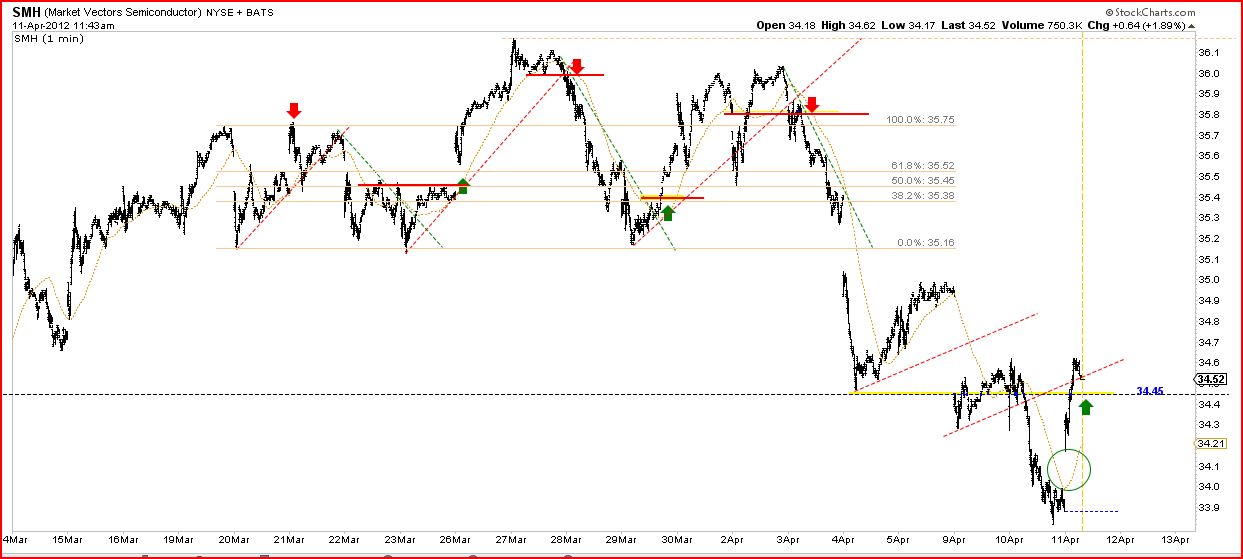1243x559 pixels.
Task: Click the "Open 34.18" value
Action: 785,25
